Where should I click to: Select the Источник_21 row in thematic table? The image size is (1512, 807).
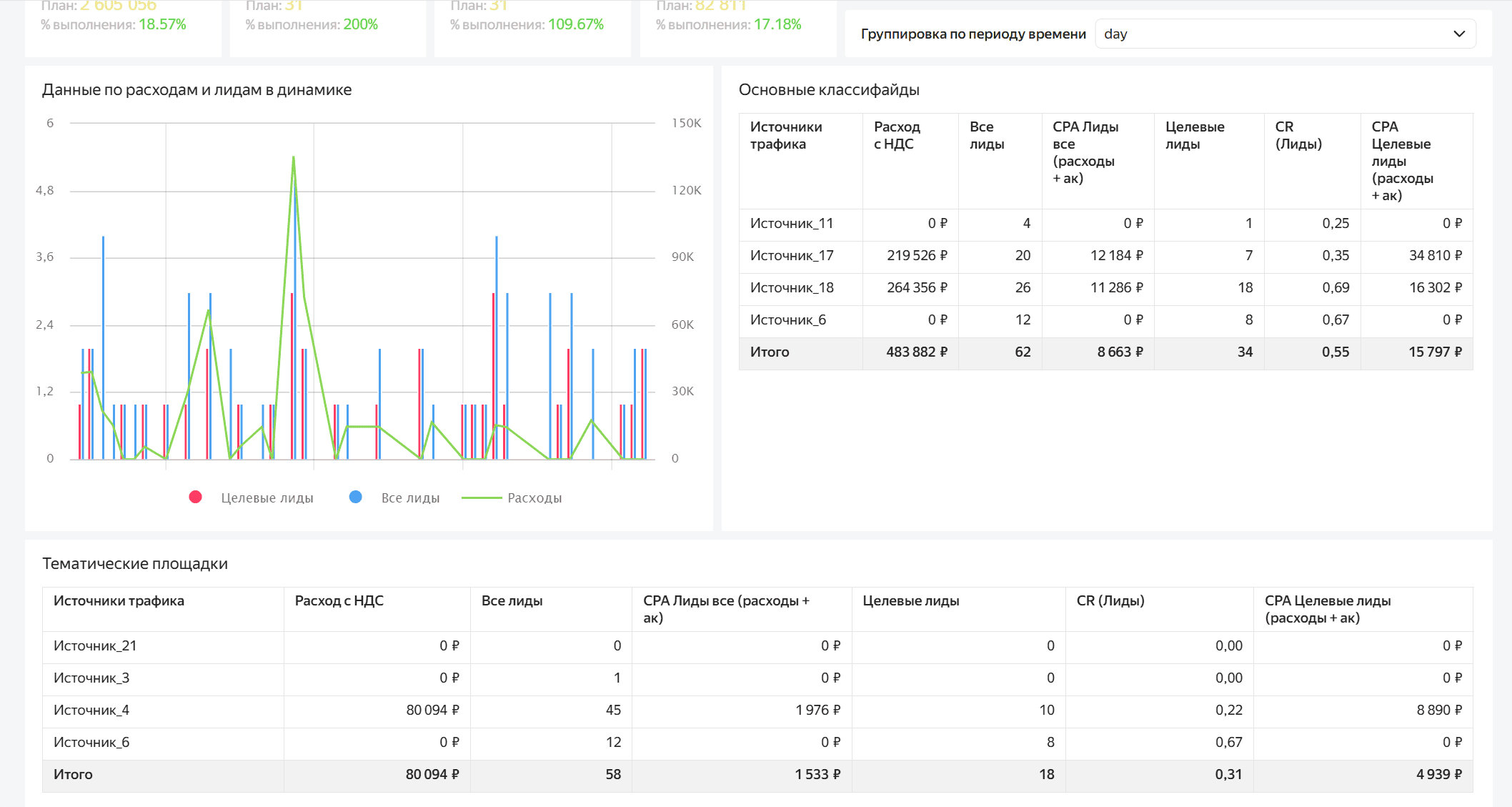tap(95, 645)
